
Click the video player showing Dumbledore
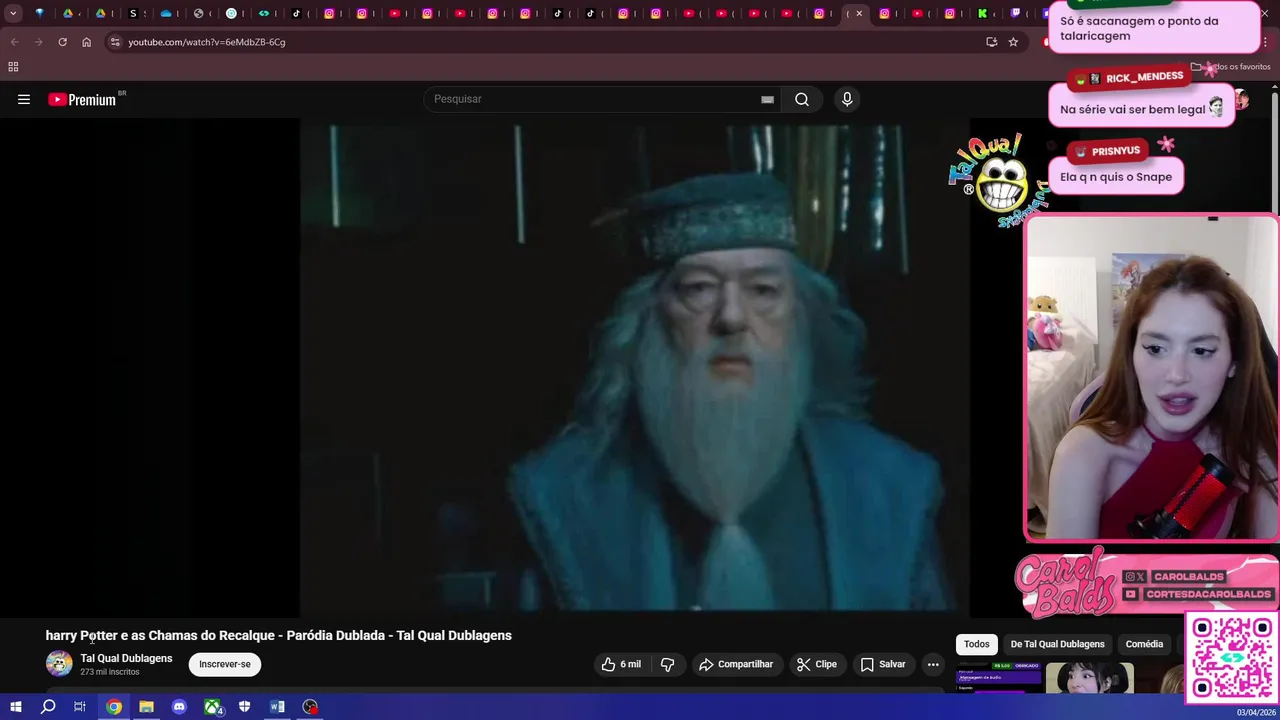(x=634, y=367)
